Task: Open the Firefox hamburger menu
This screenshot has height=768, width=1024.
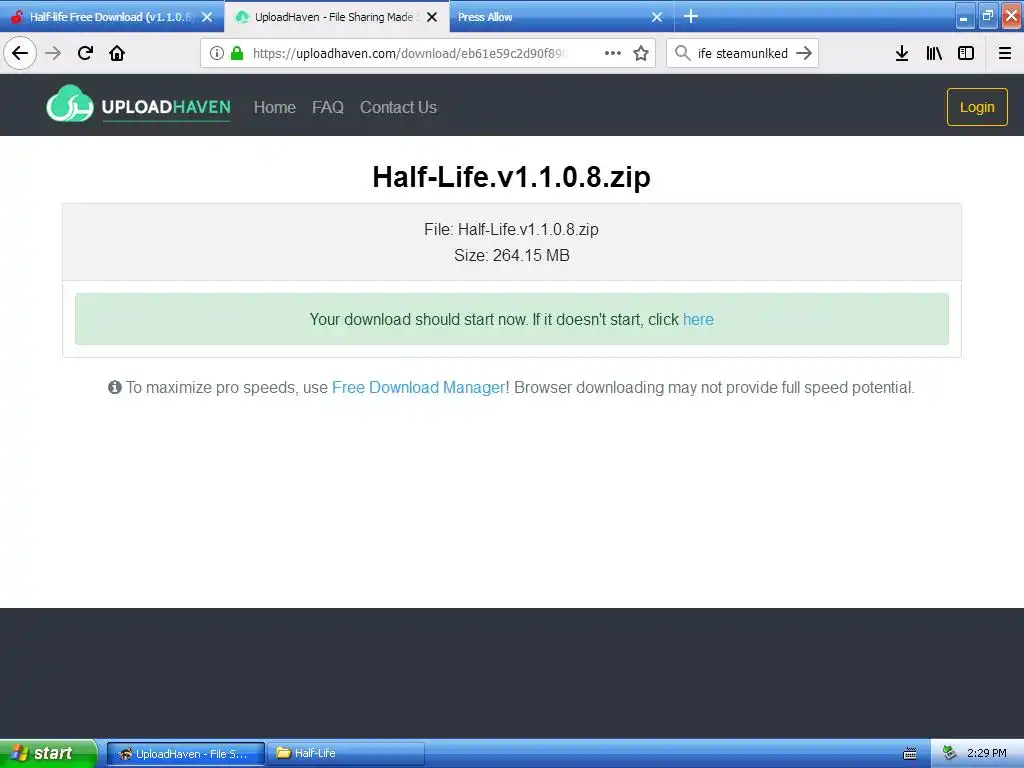Action: click(x=1004, y=53)
